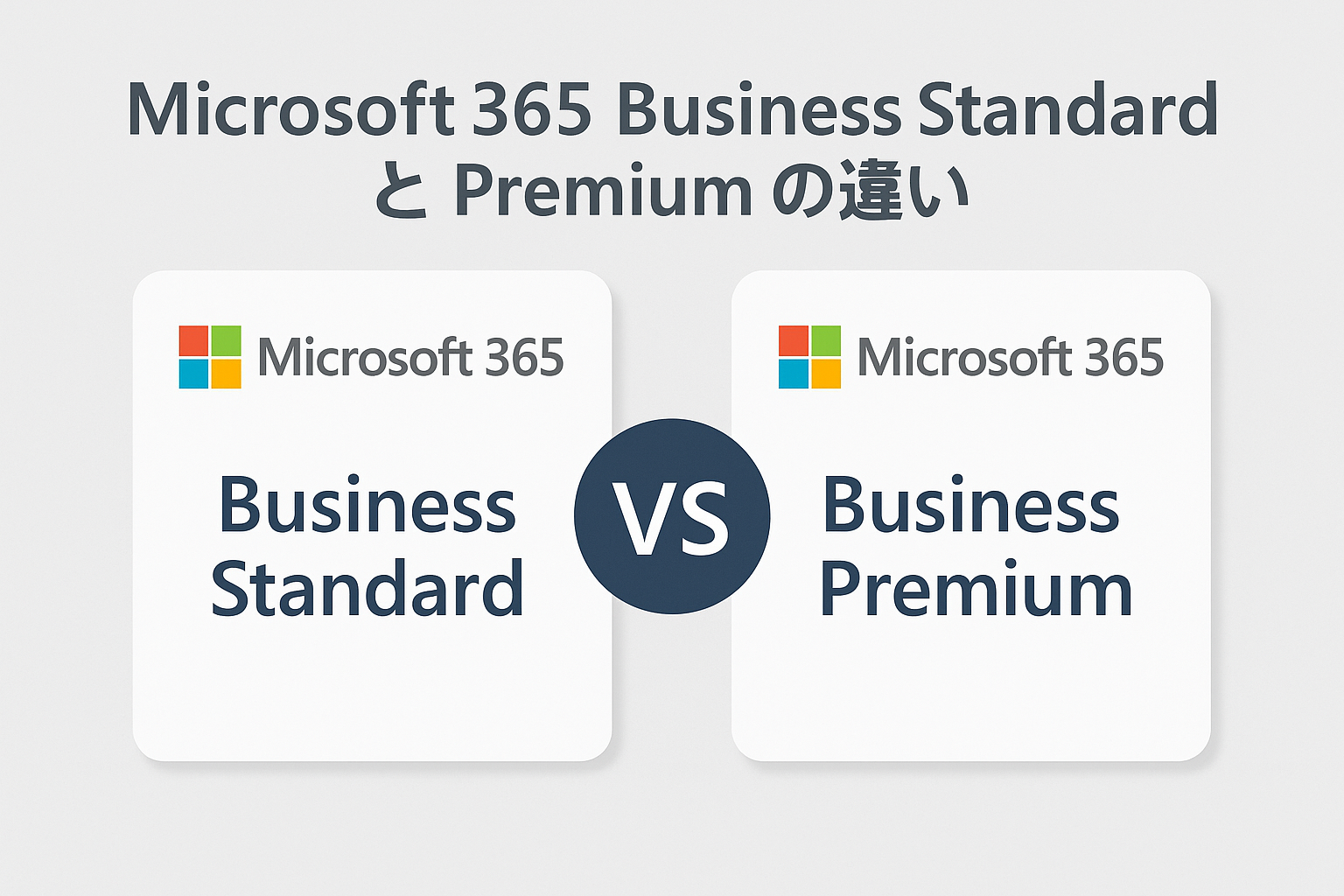Image resolution: width=1344 pixels, height=896 pixels.
Task: Click the blue square in the left logo
Action: click(x=193, y=374)
